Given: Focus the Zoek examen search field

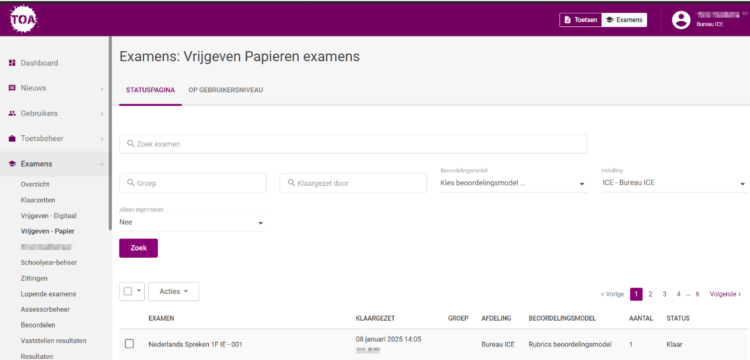Looking at the screenshot, I should [x=353, y=144].
